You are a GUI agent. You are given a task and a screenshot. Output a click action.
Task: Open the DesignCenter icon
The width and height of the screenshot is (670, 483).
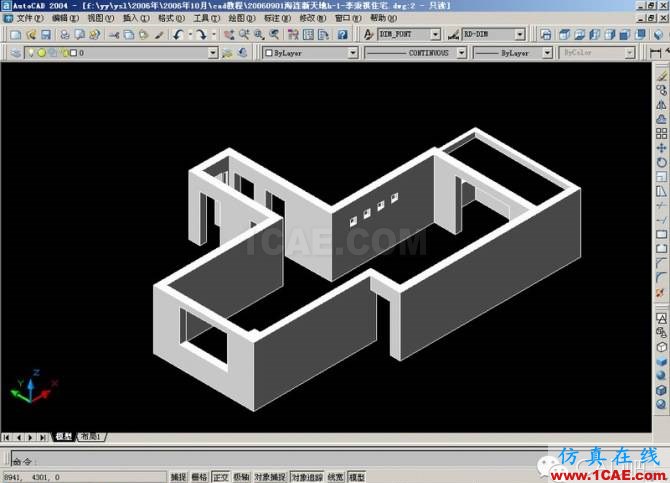pyautogui.click(x=308, y=35)
